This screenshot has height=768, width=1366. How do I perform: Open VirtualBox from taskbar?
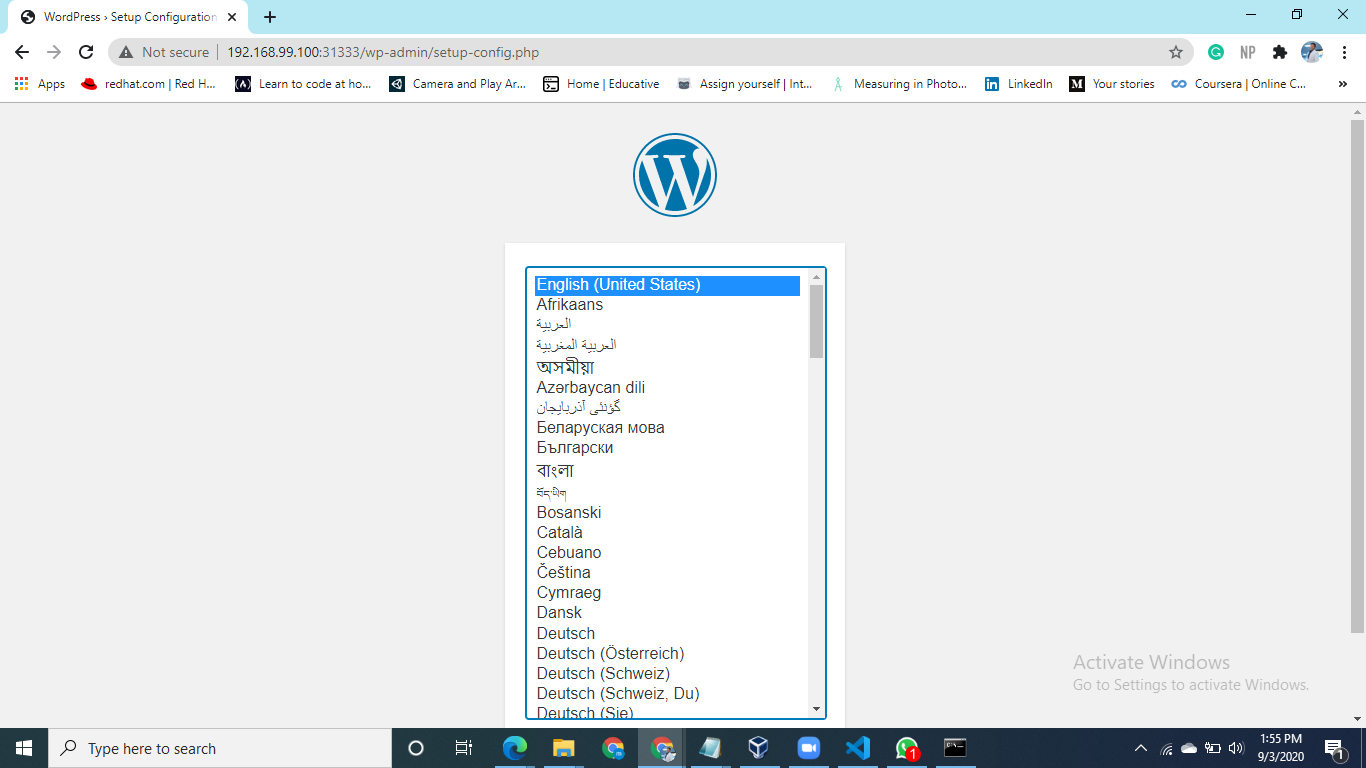759,748
